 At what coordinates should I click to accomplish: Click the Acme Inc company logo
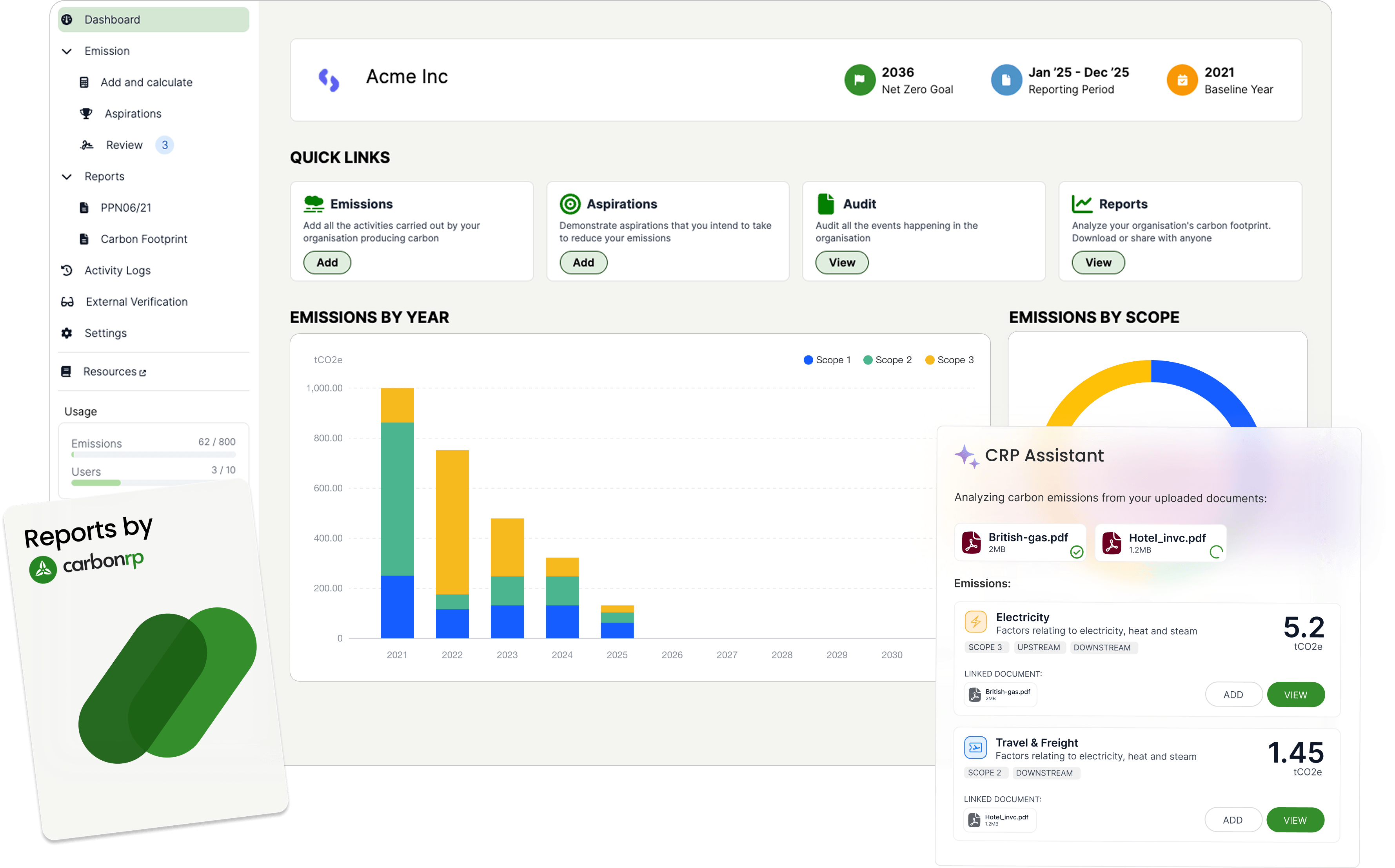click(329, 80)
